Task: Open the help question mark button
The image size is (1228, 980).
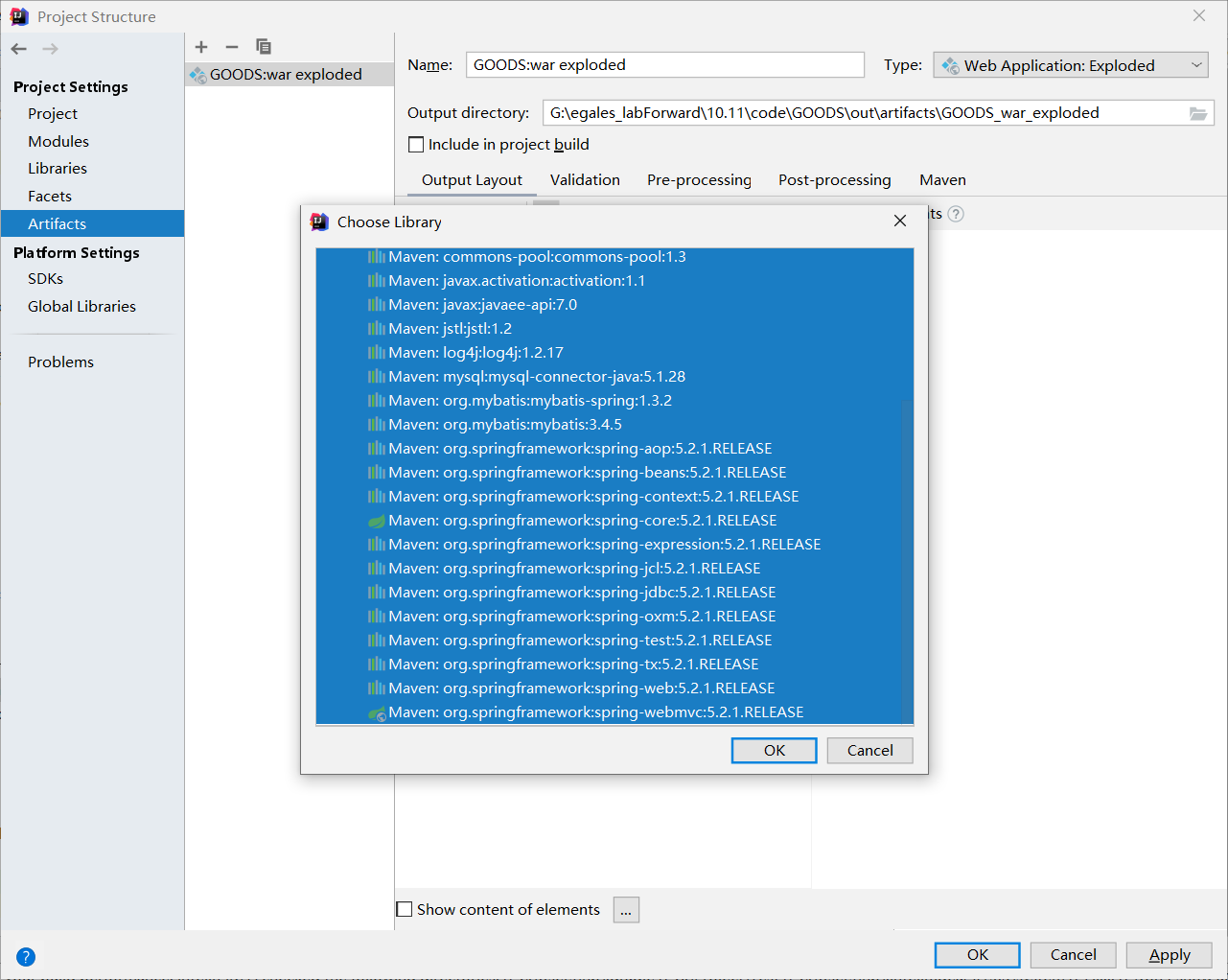Action: coord(26,956)
